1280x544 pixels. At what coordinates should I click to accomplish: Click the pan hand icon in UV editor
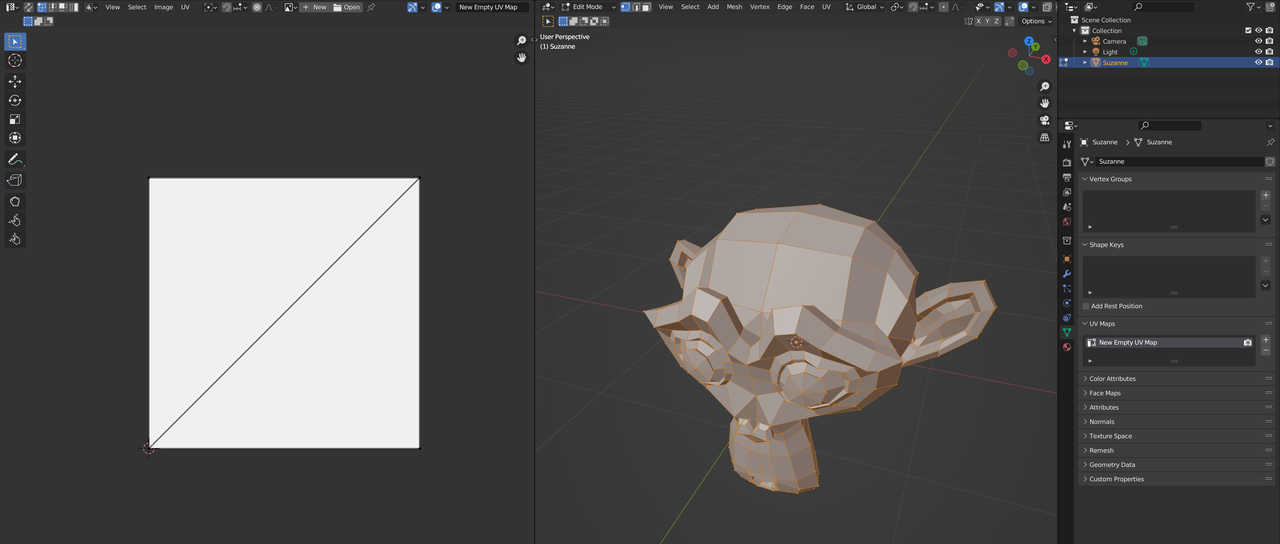click(521, 58)
